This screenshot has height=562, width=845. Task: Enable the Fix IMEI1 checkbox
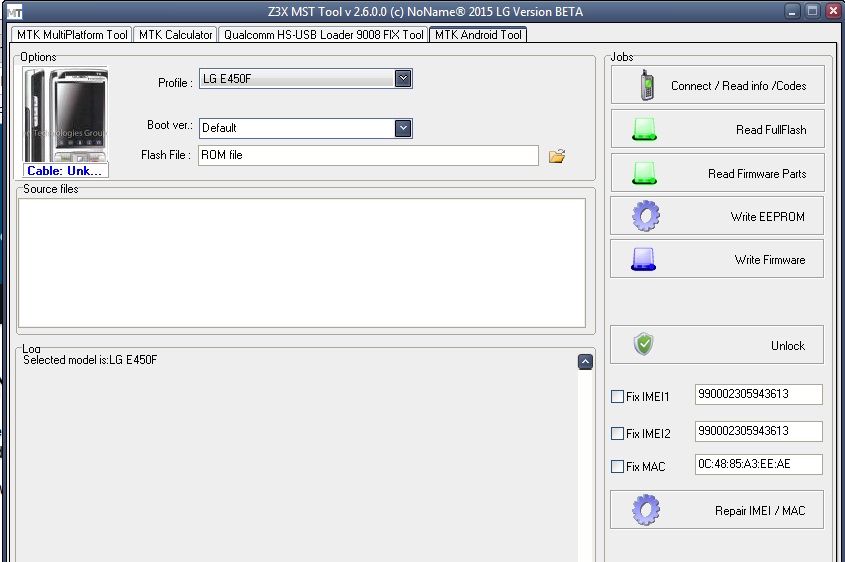618,397
